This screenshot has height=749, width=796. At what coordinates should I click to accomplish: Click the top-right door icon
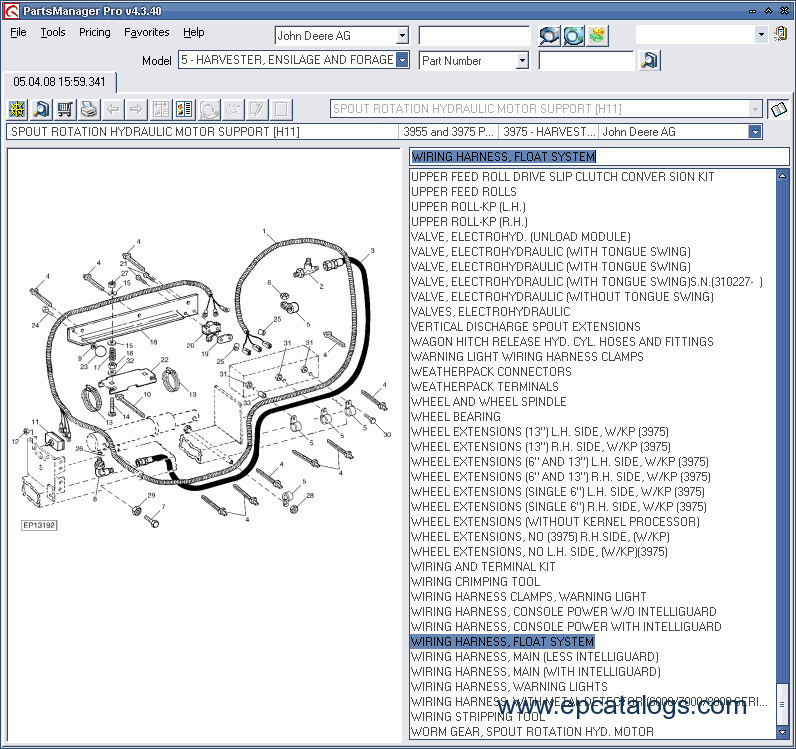pyautogui.click(x=780, y=34)
